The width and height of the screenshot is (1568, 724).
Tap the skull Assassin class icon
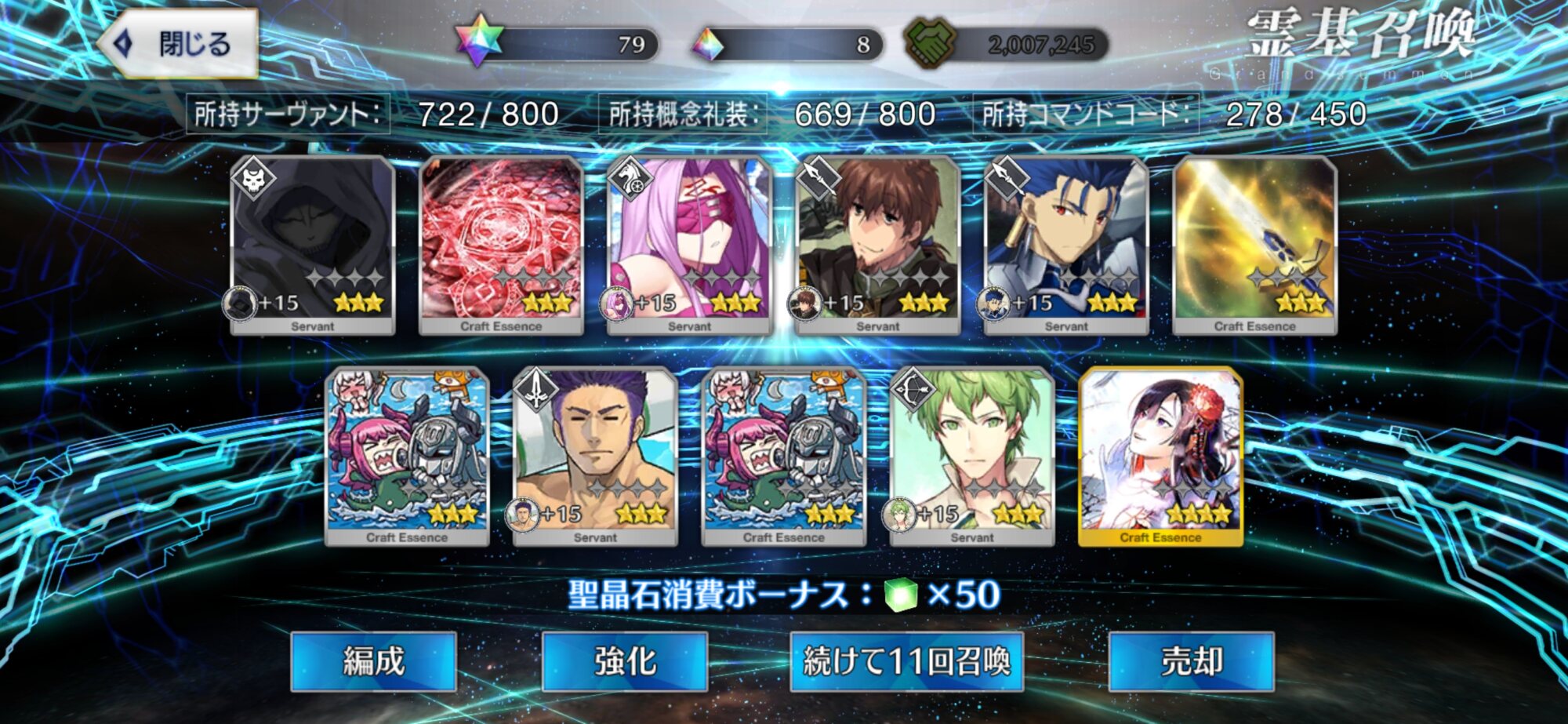(254, 180)
